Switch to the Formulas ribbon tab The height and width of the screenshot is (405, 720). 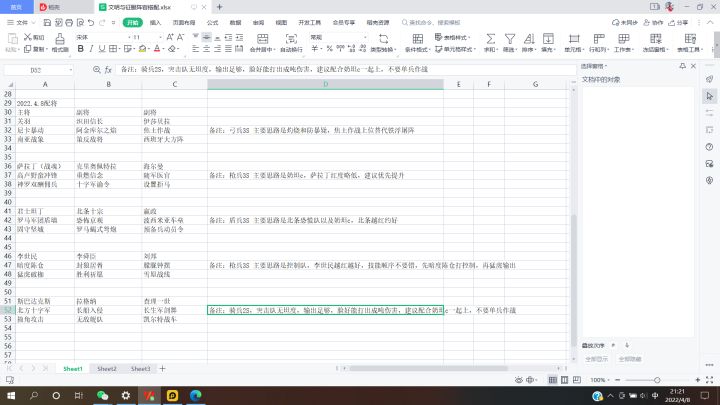(x=212, y=22)
